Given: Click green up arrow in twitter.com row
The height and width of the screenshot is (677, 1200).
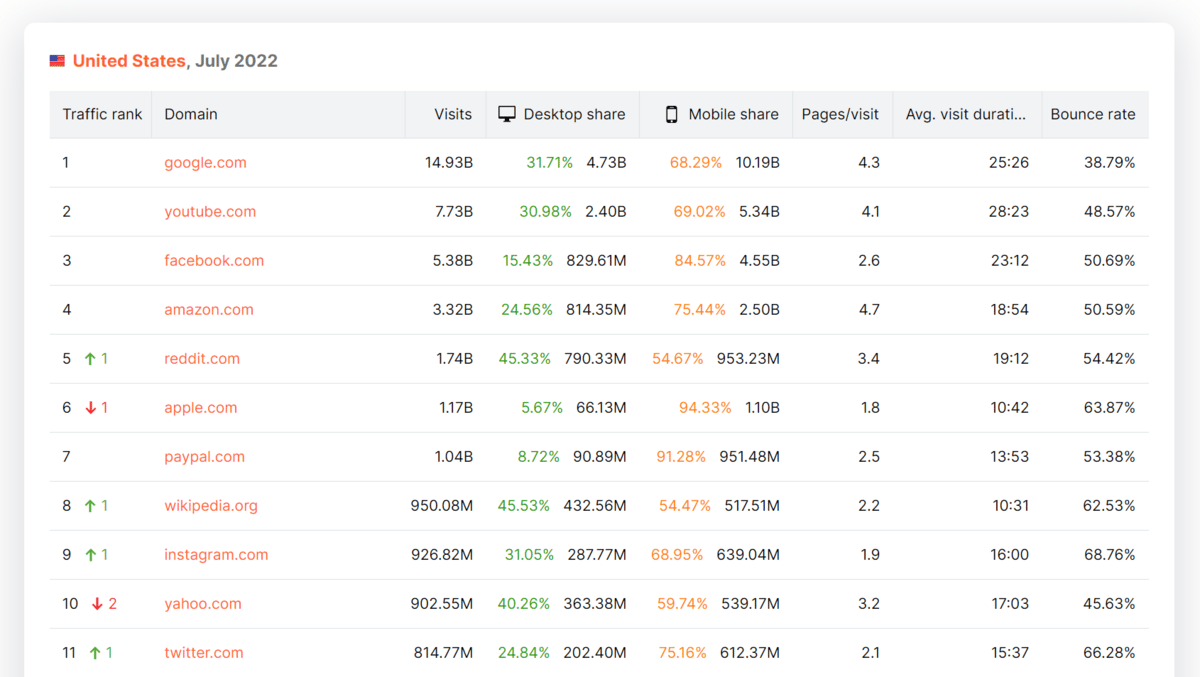Looking at the screenshot, I should coord(95,652).
